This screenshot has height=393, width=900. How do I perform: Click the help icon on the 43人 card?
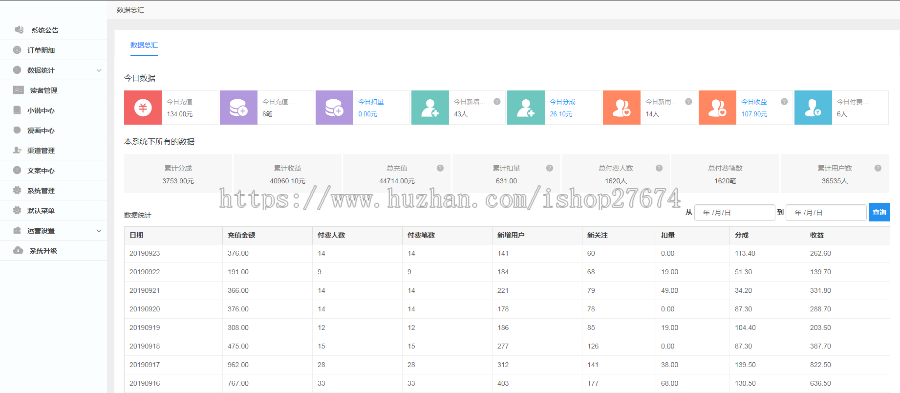[497, 102]
